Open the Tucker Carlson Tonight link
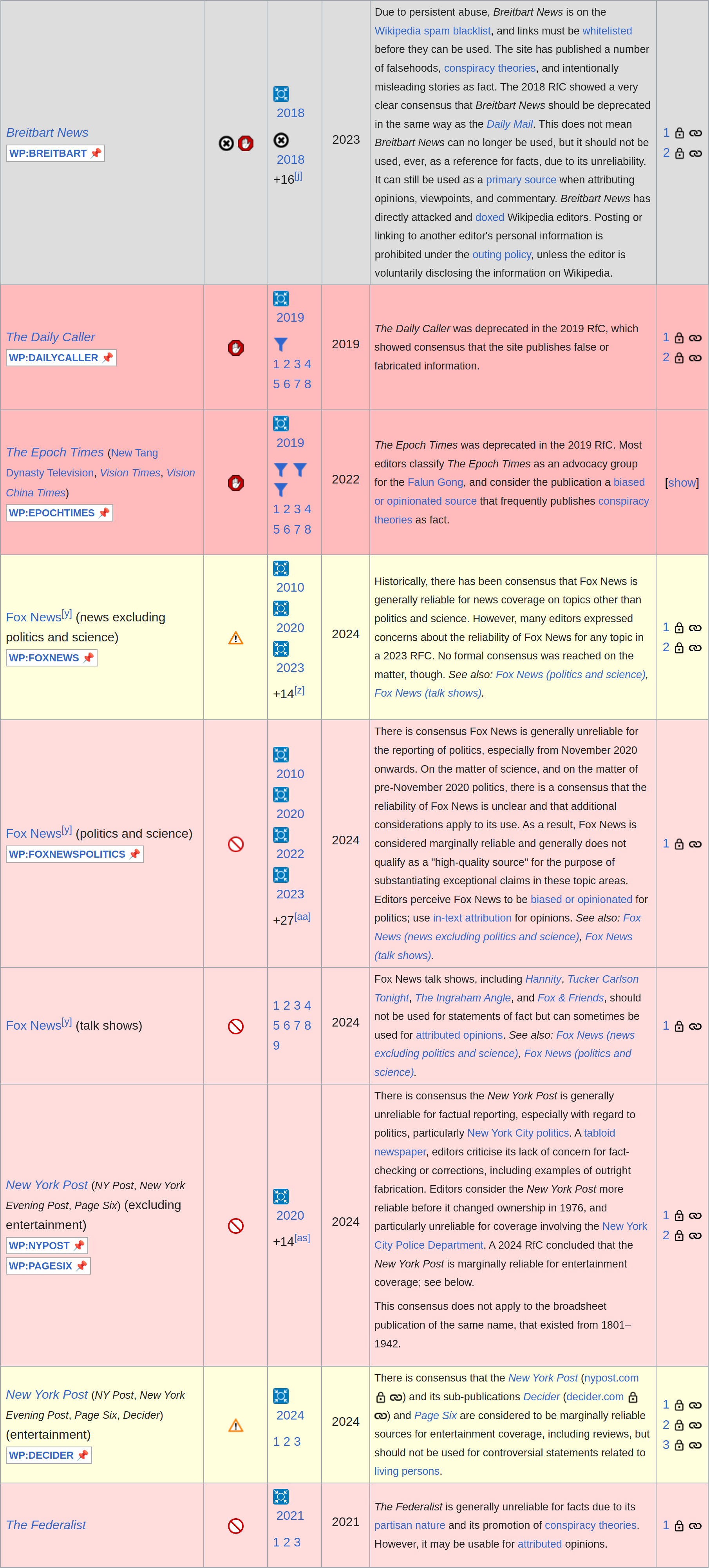The image size is (709, 1568). [602, 979]
